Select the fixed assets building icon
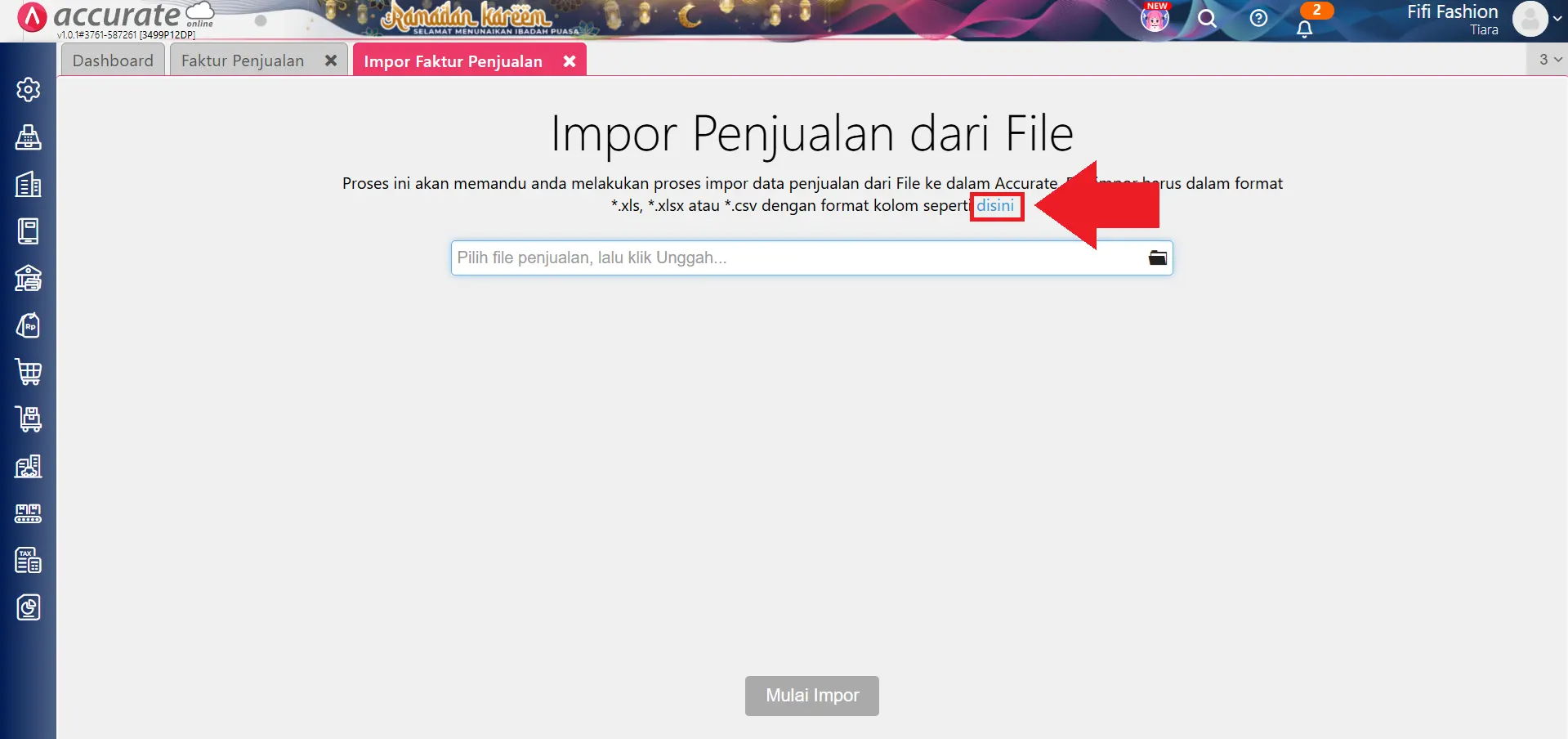Image resolution: width=1568 pixels, height=739 pixels. [29, 466]
